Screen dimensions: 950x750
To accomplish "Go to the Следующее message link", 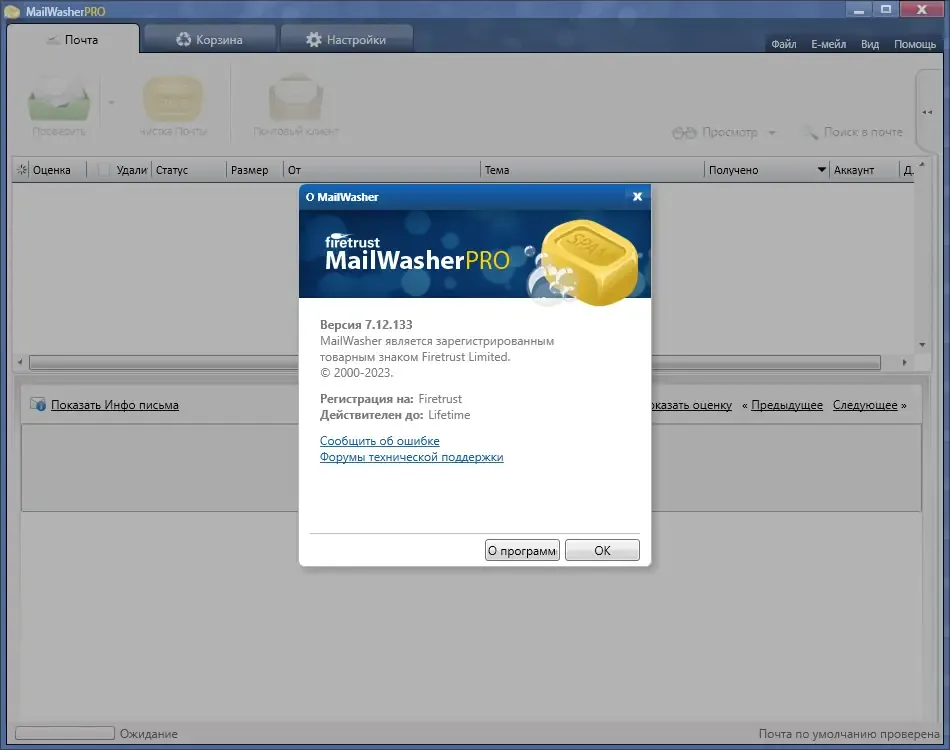I will 865,405.
